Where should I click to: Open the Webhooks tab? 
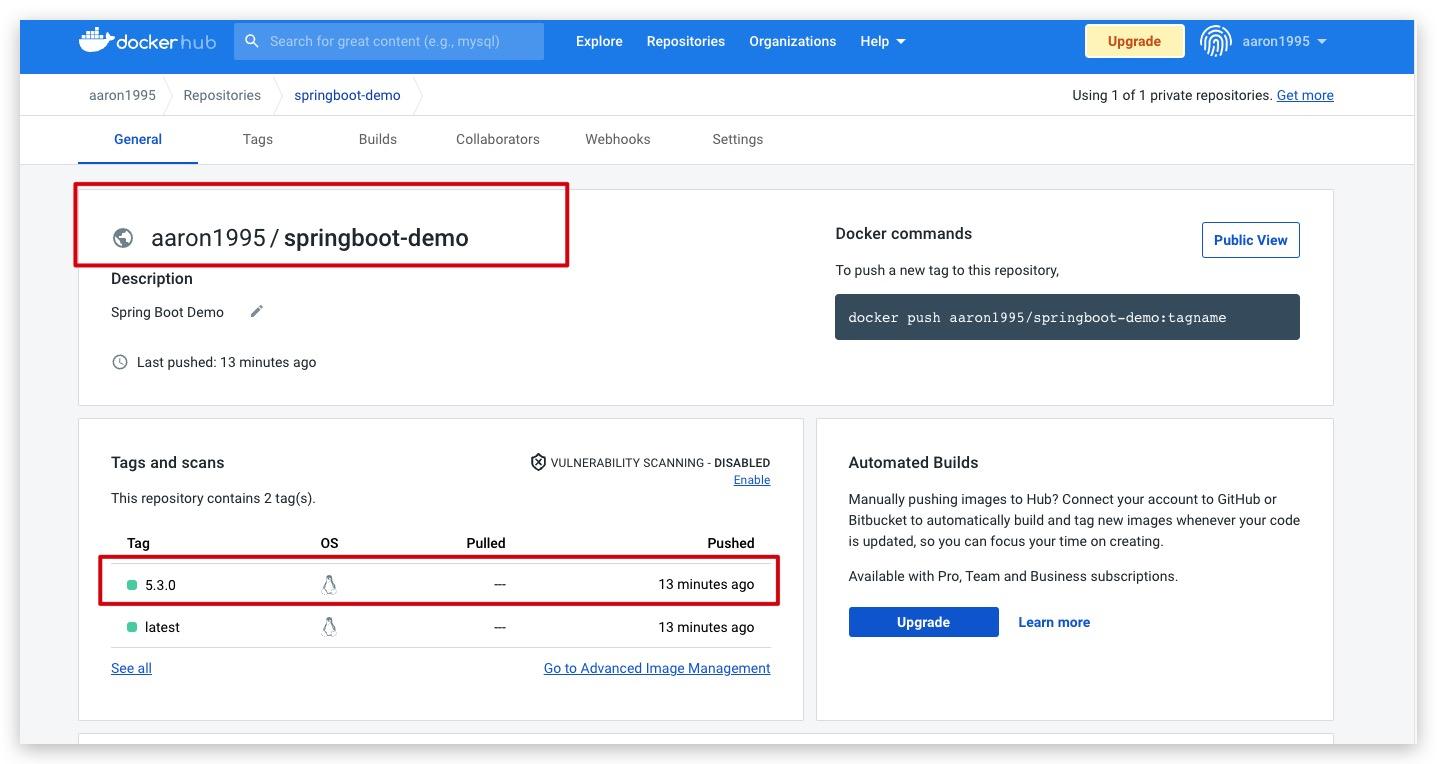[x=618, y=139]
